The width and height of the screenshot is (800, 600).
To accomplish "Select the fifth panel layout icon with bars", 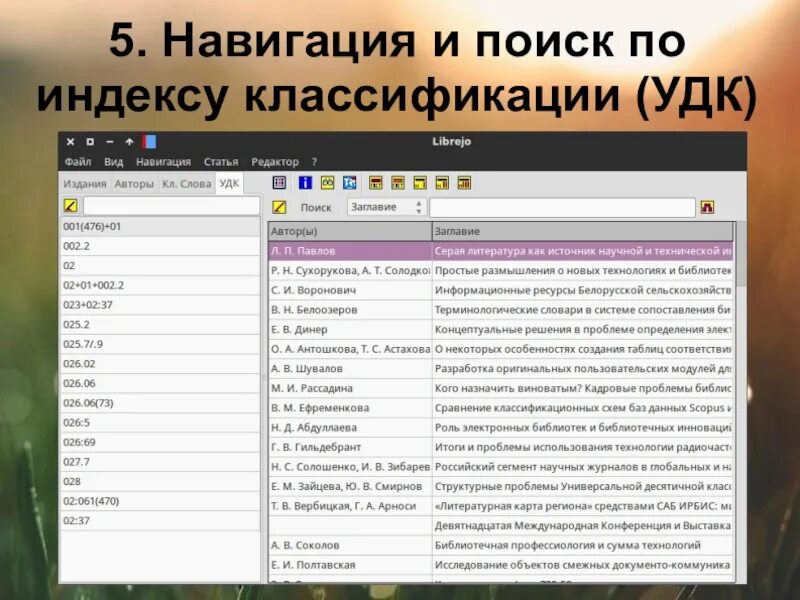I will click(x=464, y=183).
